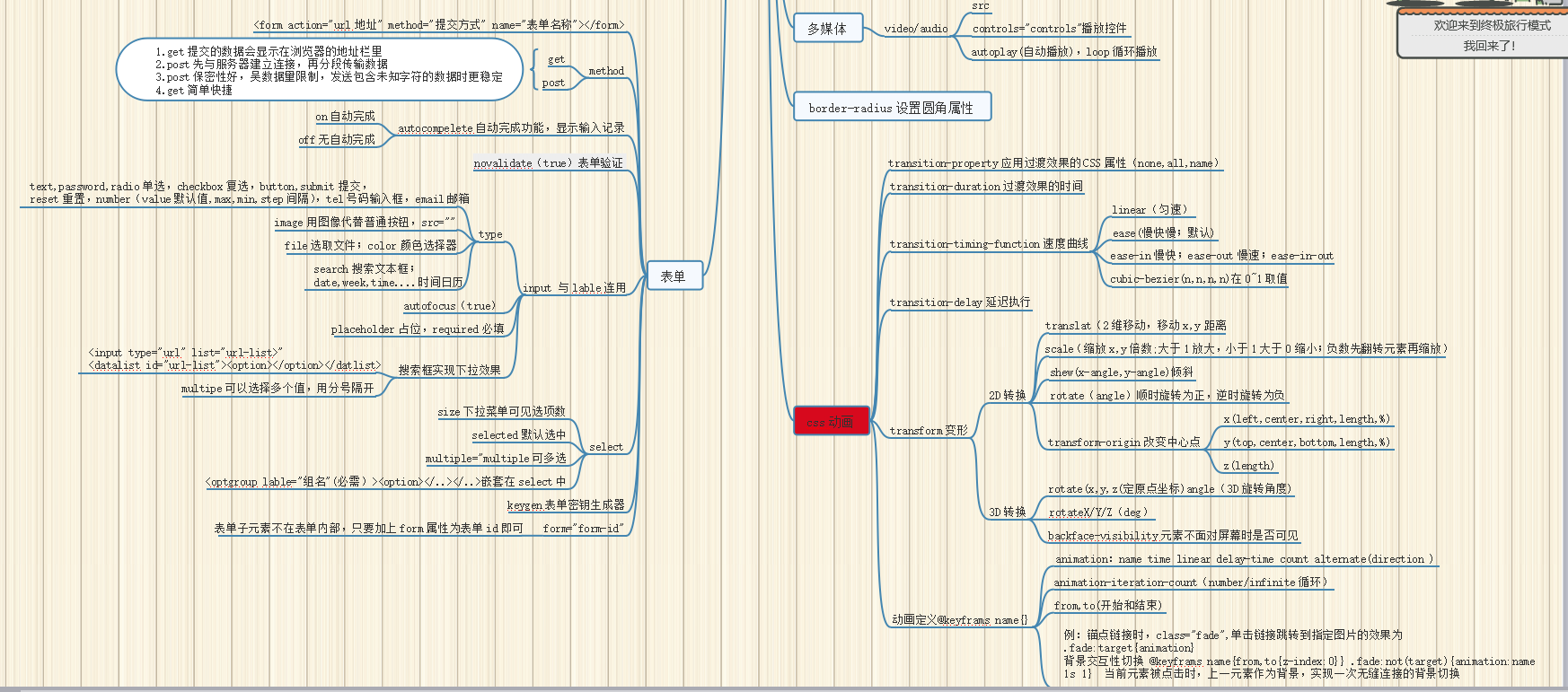Viewport: 1568px width, 692px height.
Task: Select the rotate (angle) 顺时旋转为正 node
Action: pos(1167,396)
